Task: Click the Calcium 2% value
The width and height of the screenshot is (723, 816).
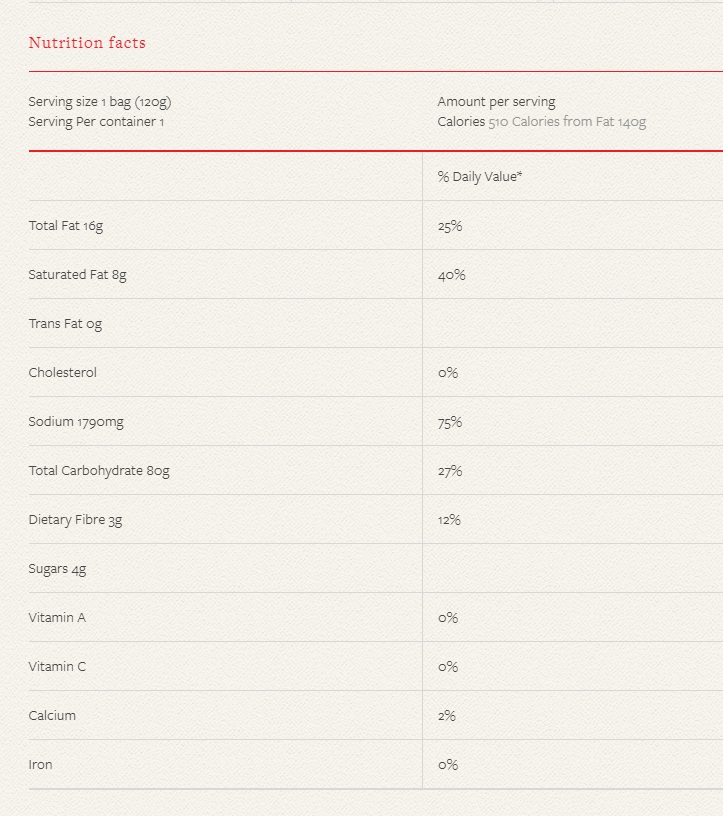Action: click(447, 716)
